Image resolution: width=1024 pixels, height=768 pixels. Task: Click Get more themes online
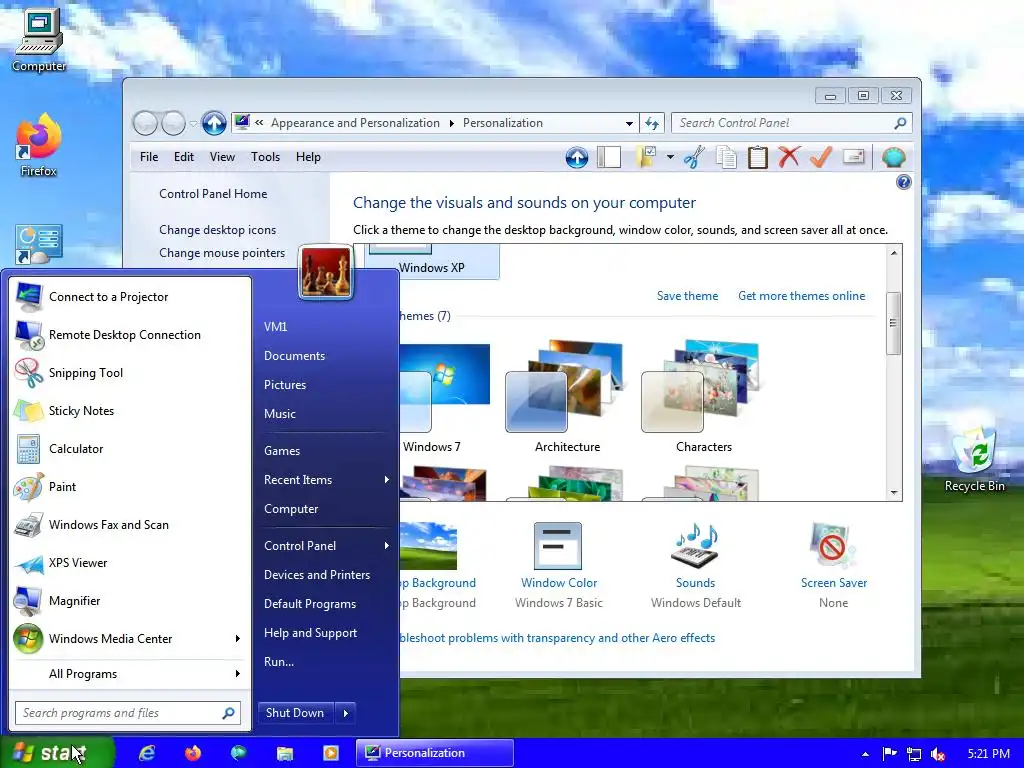(801, 296)
